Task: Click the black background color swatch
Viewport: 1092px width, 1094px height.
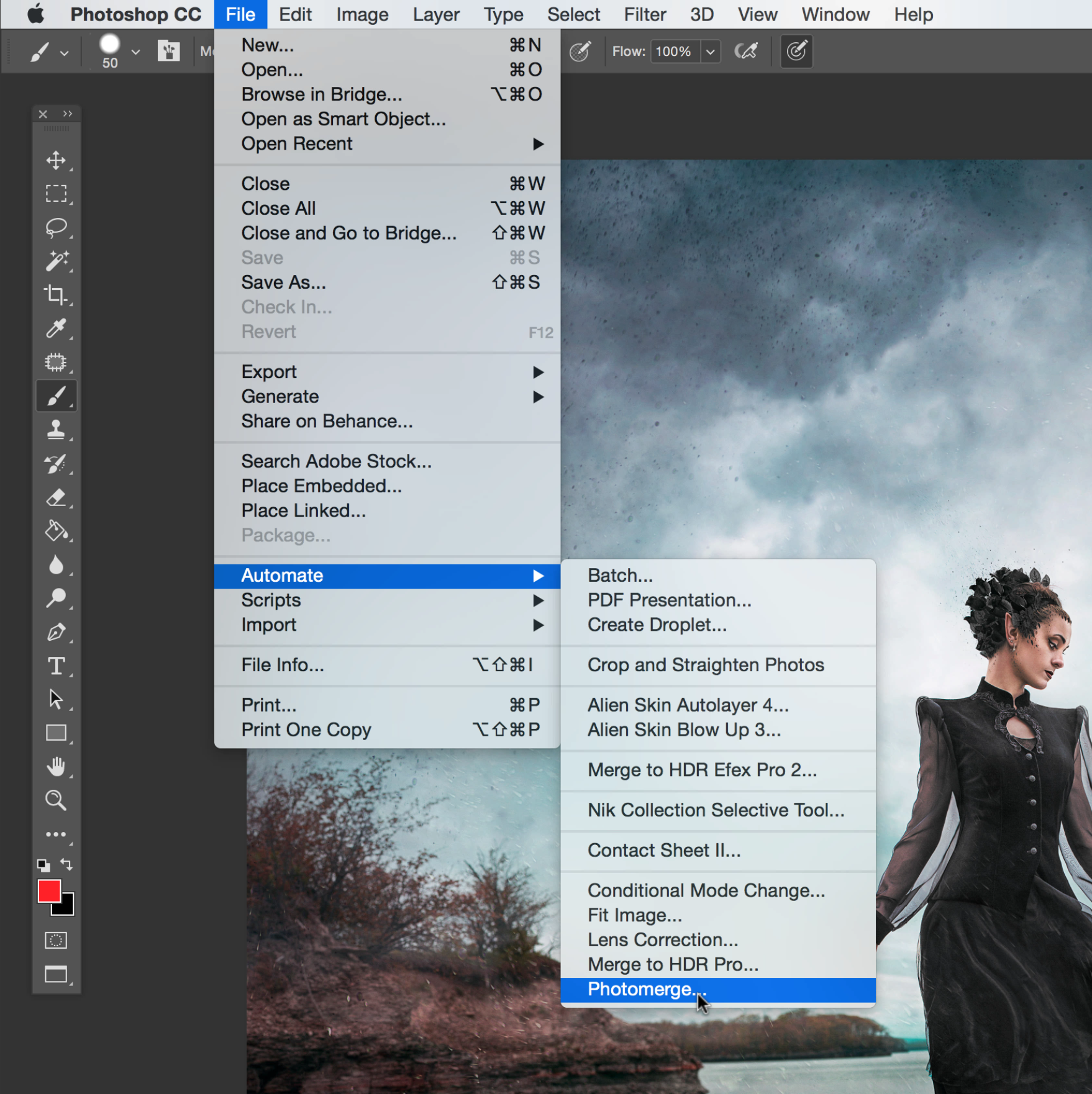Action: point(66,907)
